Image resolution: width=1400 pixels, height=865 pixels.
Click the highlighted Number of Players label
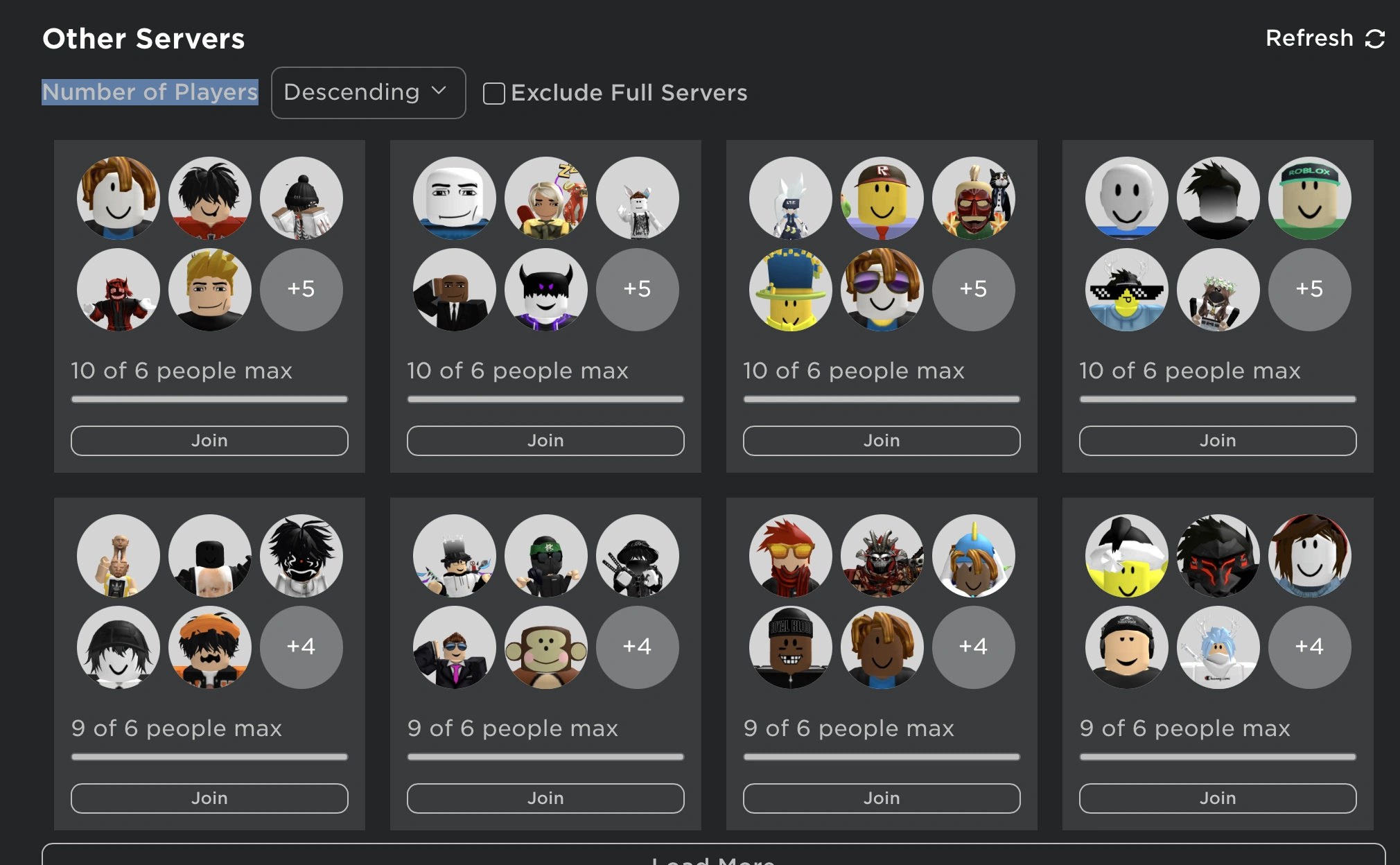point(150,91)
